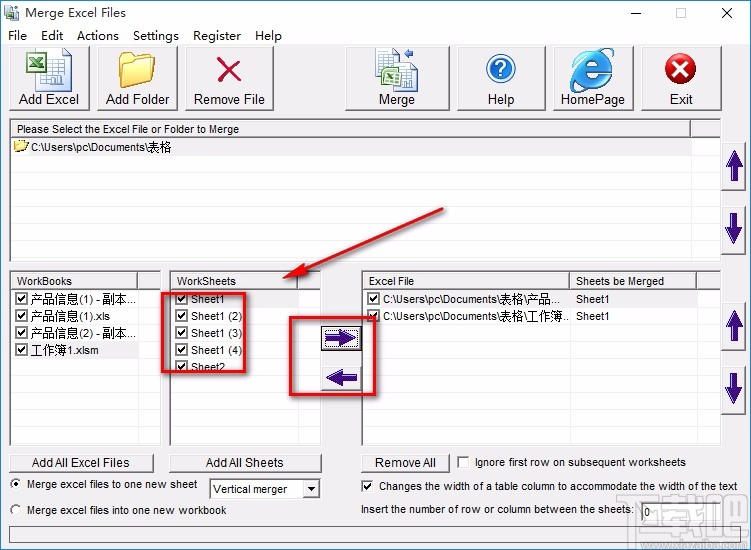Uncheck the Sheet1 (3) worksheet checkbox
The width and height of the screenshot is (751, 550).
[182, 332]
